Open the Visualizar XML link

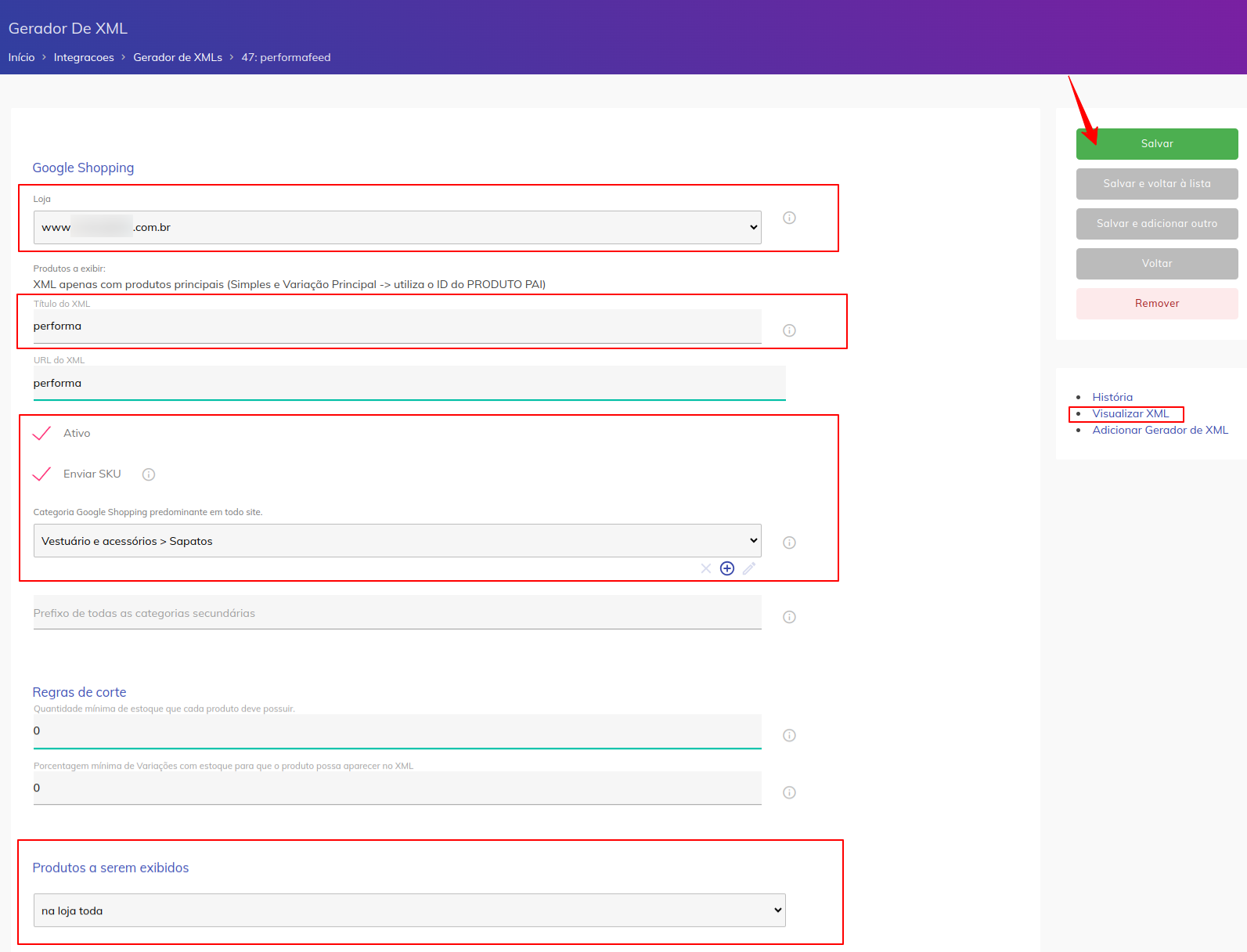(x=1130, y=413)
